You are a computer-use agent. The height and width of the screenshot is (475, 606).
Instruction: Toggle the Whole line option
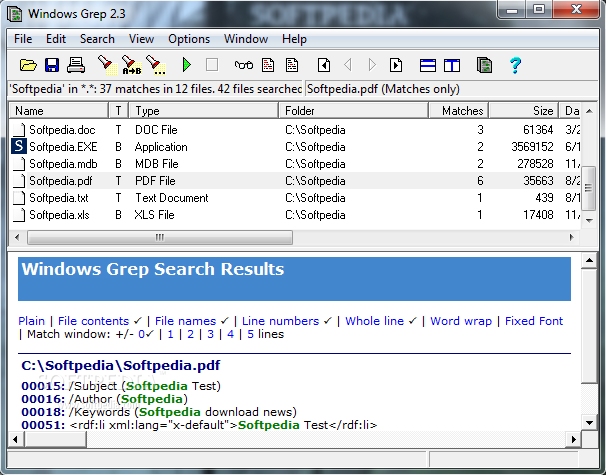click(374, 321)
